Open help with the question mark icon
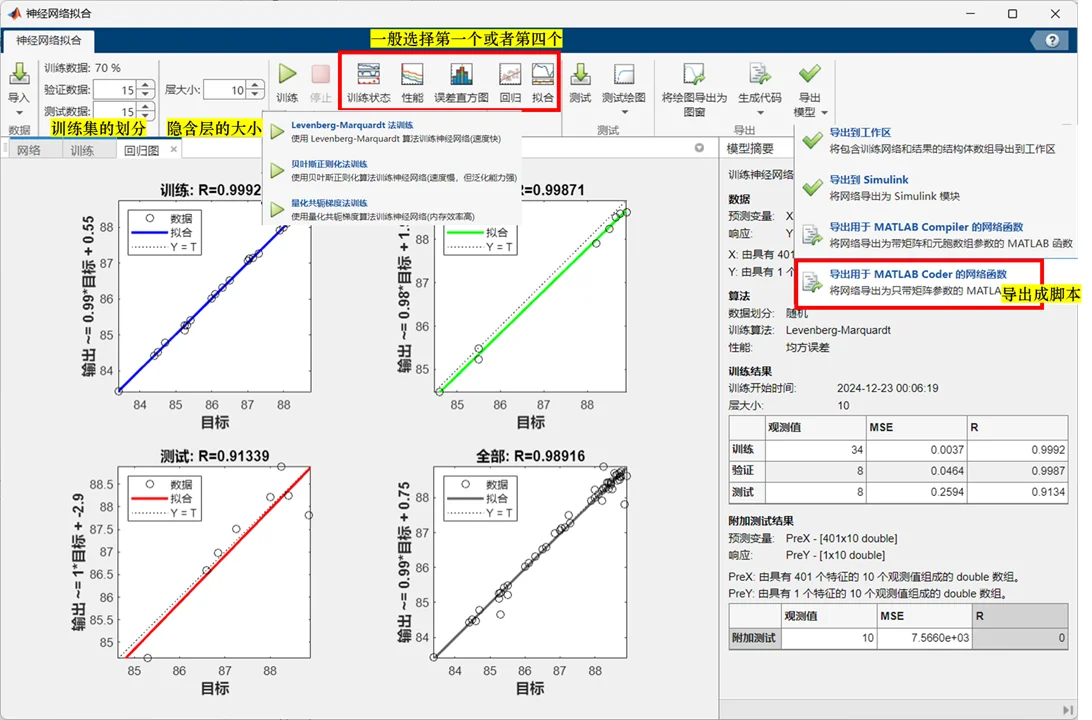Viewport: 1092px width, 720px height. click(1051, 40)
